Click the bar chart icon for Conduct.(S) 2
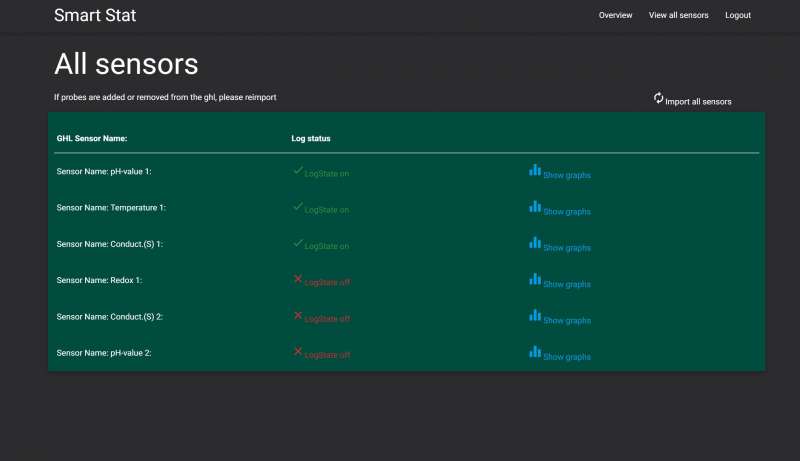 (x=534, y=316)
